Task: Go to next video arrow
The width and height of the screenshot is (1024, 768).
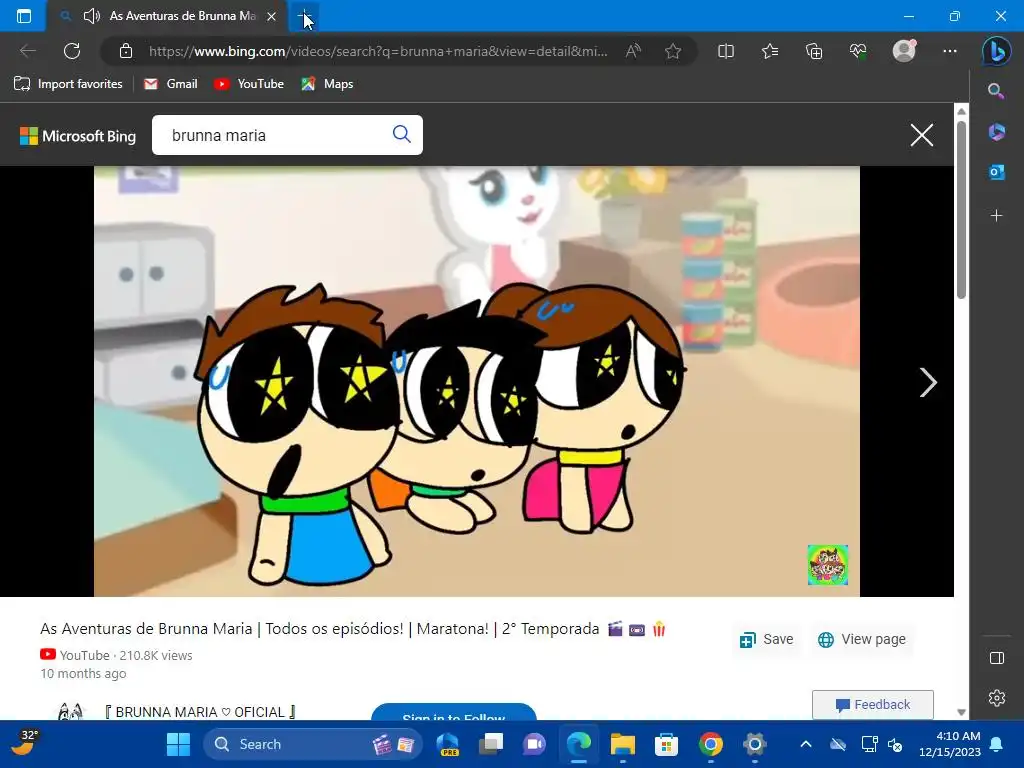Action: coord(927,382)
